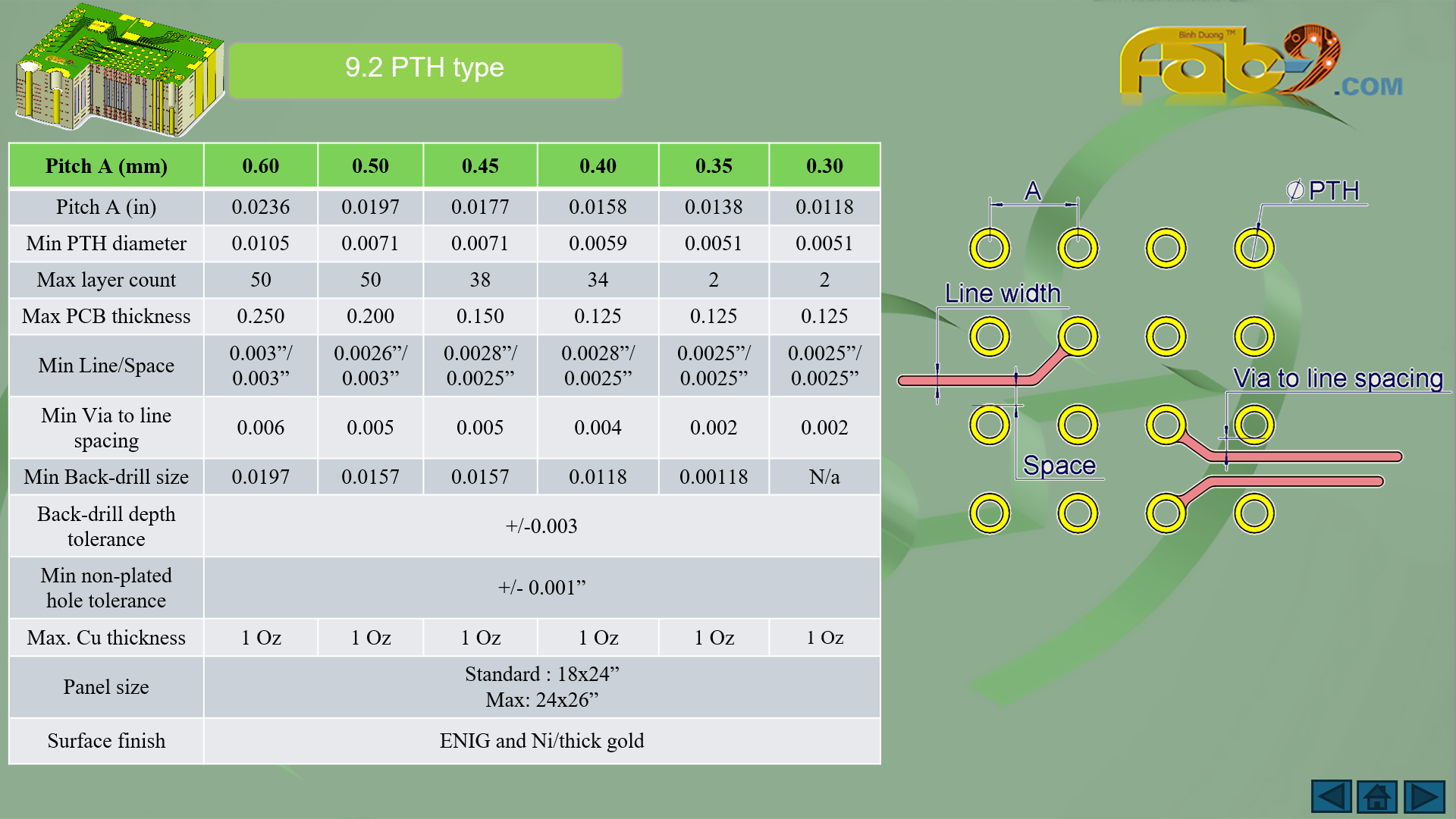Click the N/a back-drill size cell
Viewport: 1456px width, 819px height.
coord(824,476)
